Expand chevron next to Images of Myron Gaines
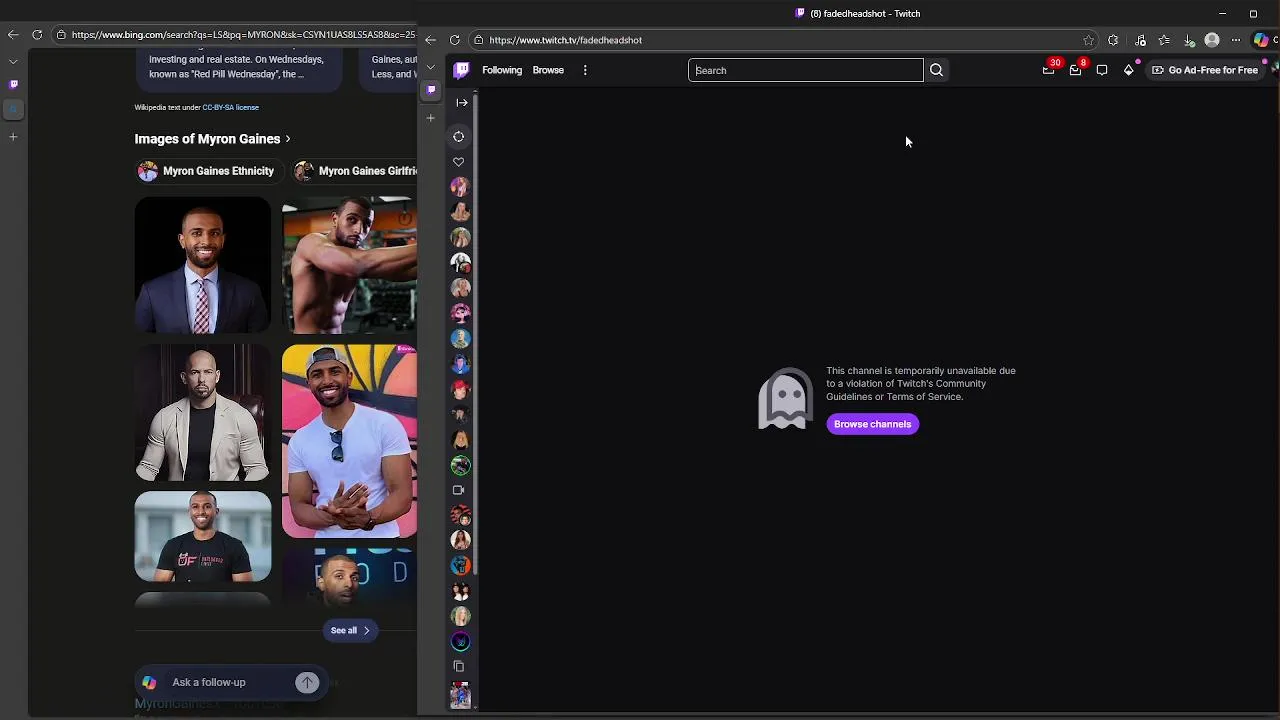This screenshot has width=1280, height=720. pos(288,139)
